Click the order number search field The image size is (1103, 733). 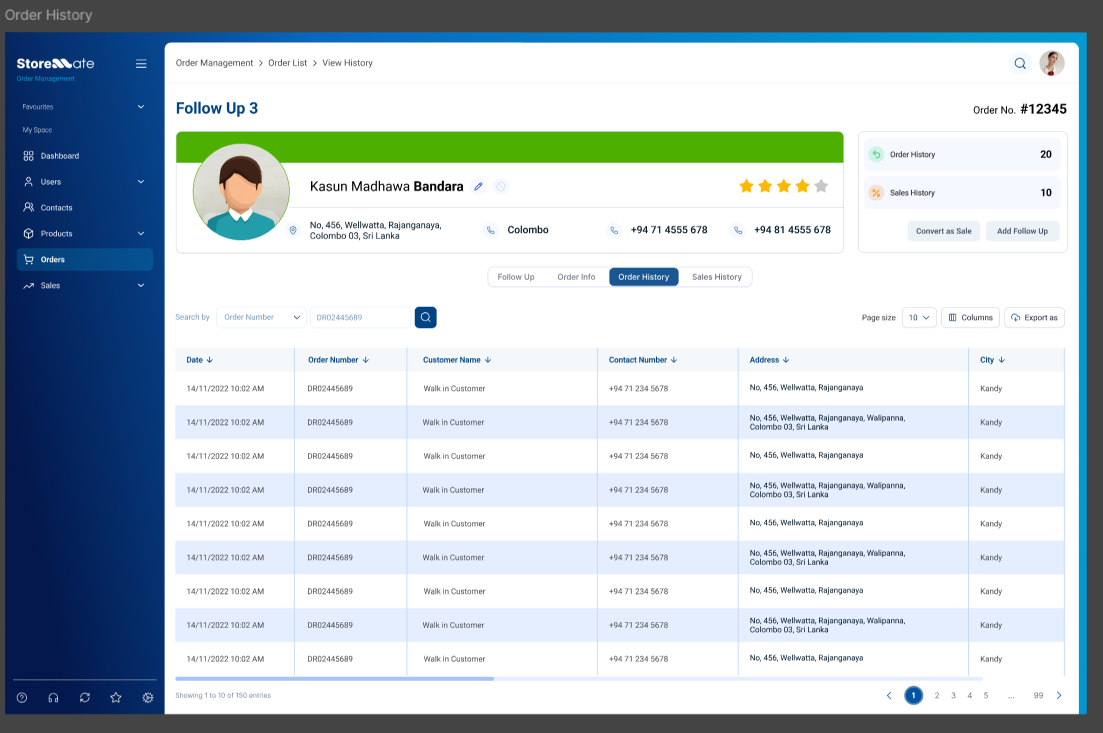click(360, 317)
